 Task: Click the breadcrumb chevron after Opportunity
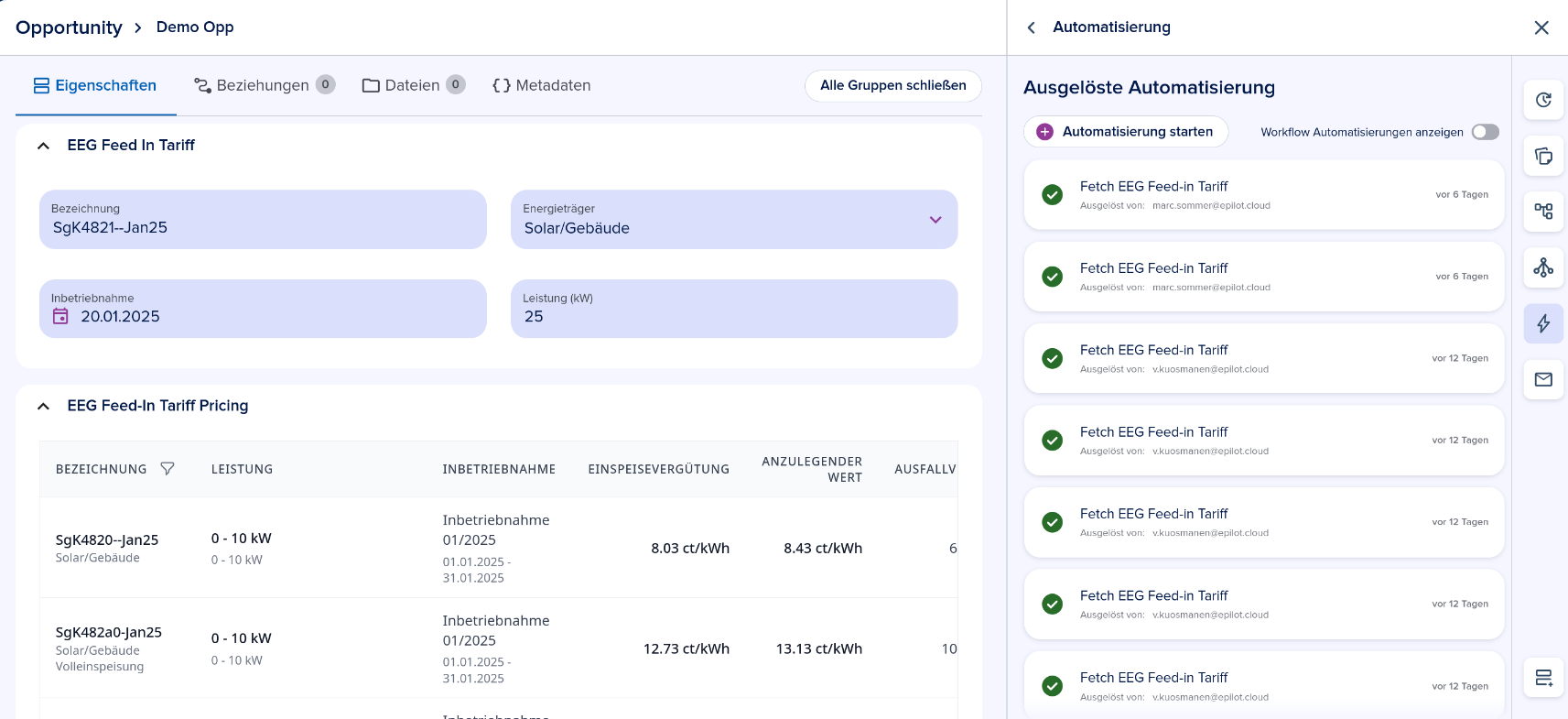point(138,27)
